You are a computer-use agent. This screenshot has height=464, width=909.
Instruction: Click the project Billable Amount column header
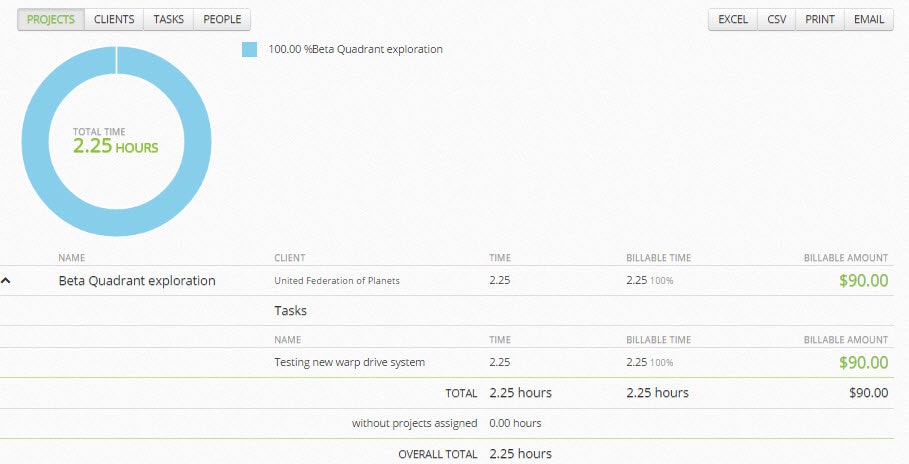(x=845, y=258)
